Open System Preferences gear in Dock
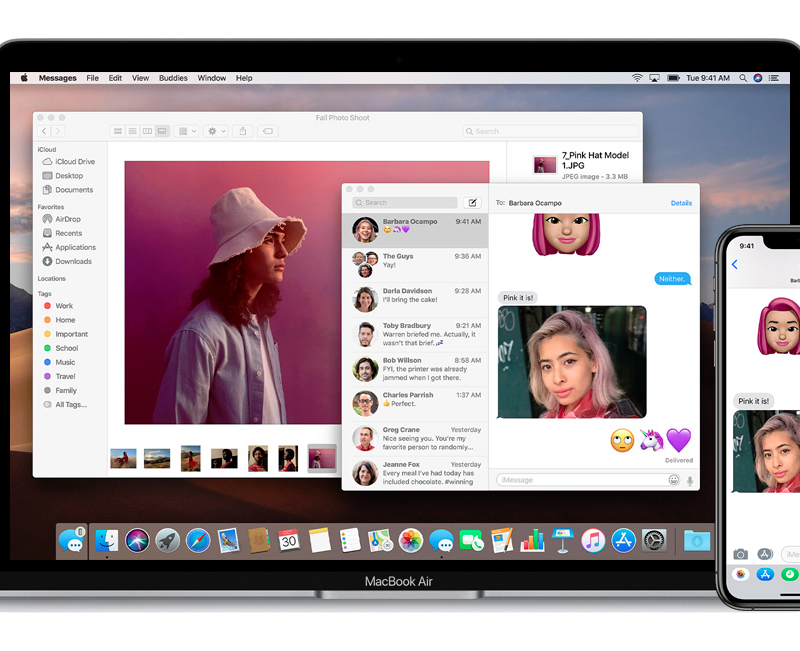This screenshot has width=800, height=651. 654,541
